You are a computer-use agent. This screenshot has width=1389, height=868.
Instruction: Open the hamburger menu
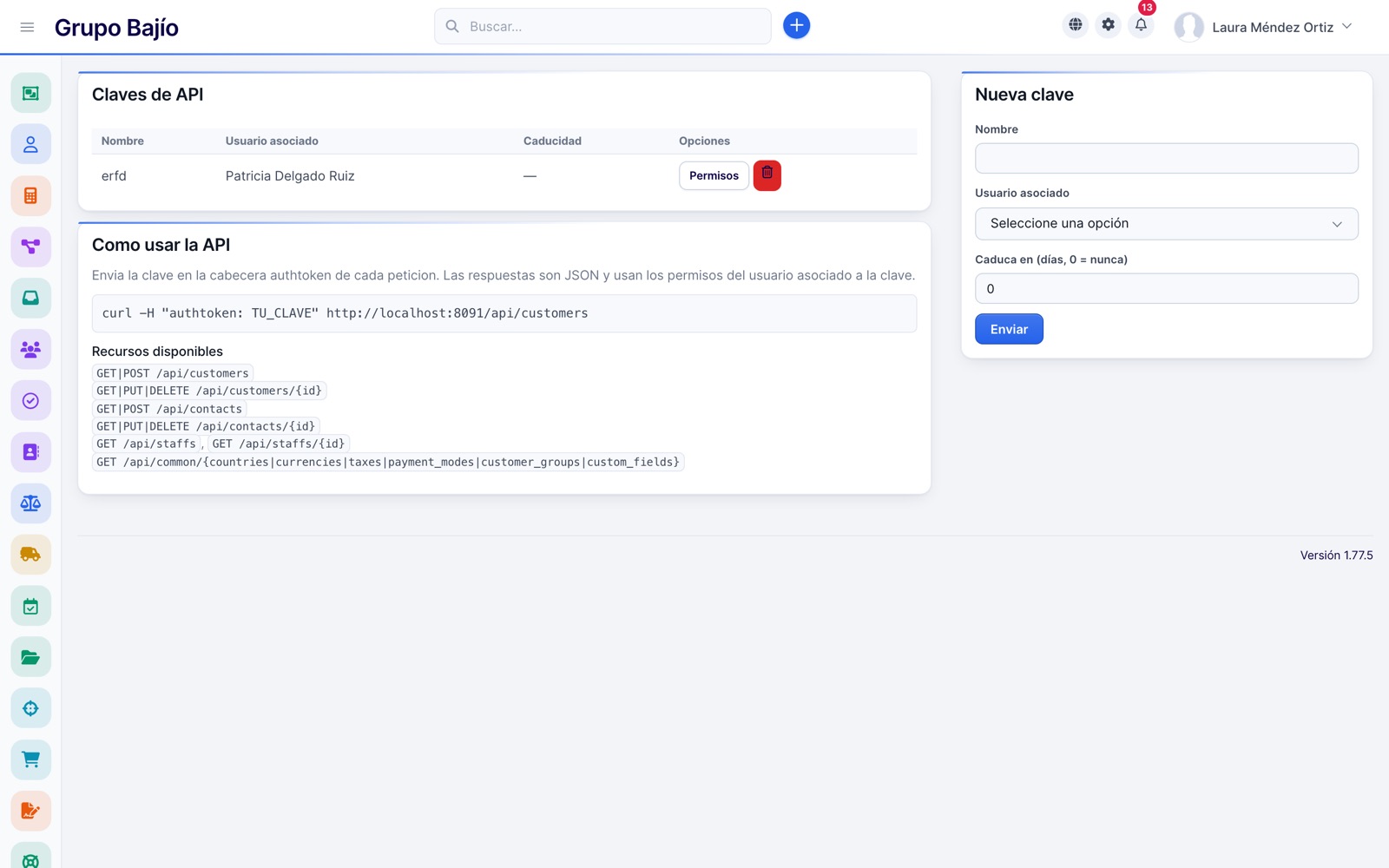point(27,27)
